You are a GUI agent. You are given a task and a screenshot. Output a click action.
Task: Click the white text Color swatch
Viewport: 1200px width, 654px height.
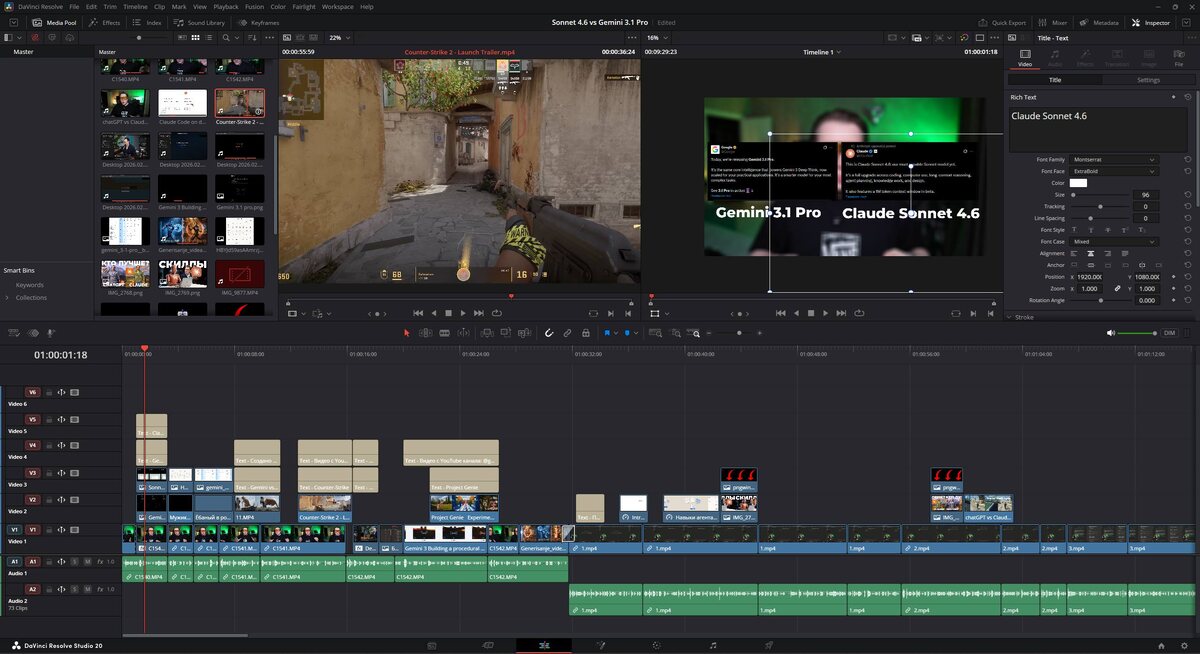pos(1078,183)
